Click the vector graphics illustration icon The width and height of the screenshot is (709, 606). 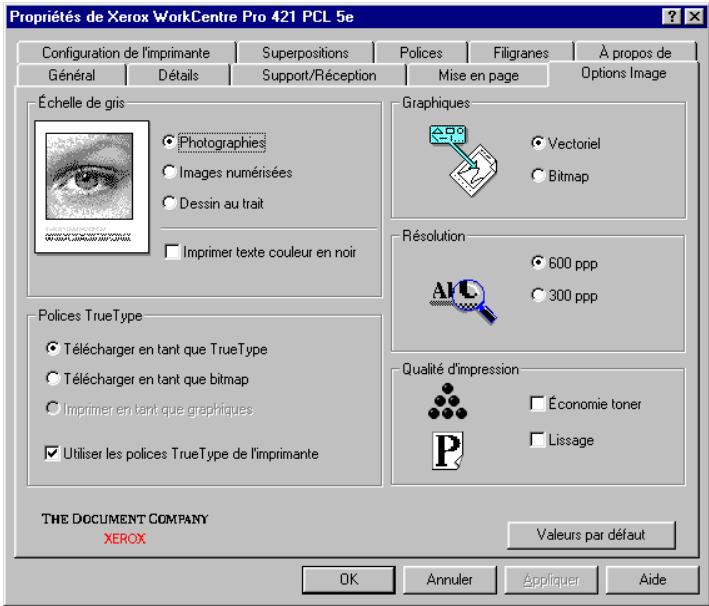pyautogui.click(x=463, y=160)
